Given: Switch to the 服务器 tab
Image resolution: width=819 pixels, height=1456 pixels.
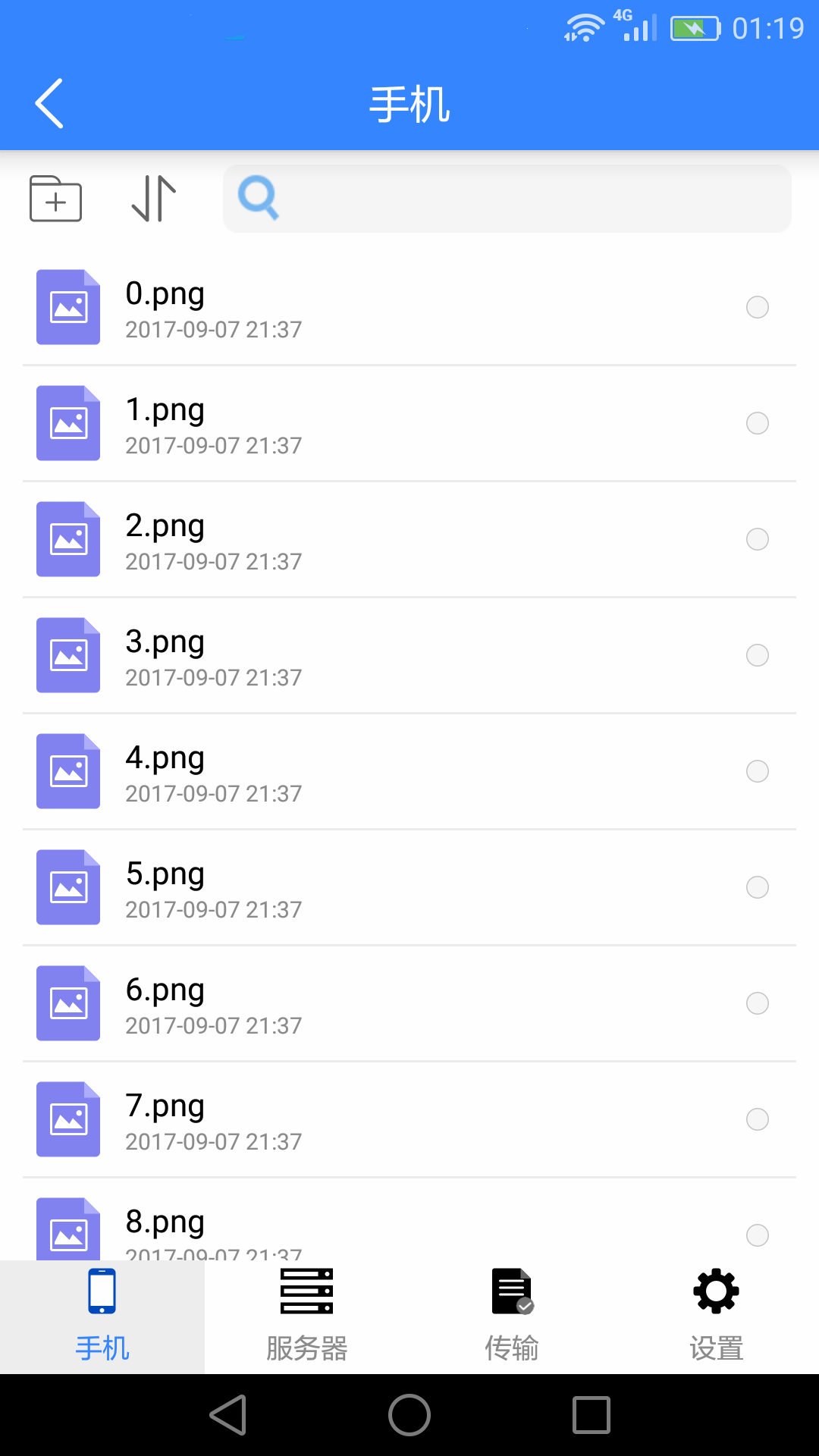Looking at the screenshot, I should click(307, 1316).
